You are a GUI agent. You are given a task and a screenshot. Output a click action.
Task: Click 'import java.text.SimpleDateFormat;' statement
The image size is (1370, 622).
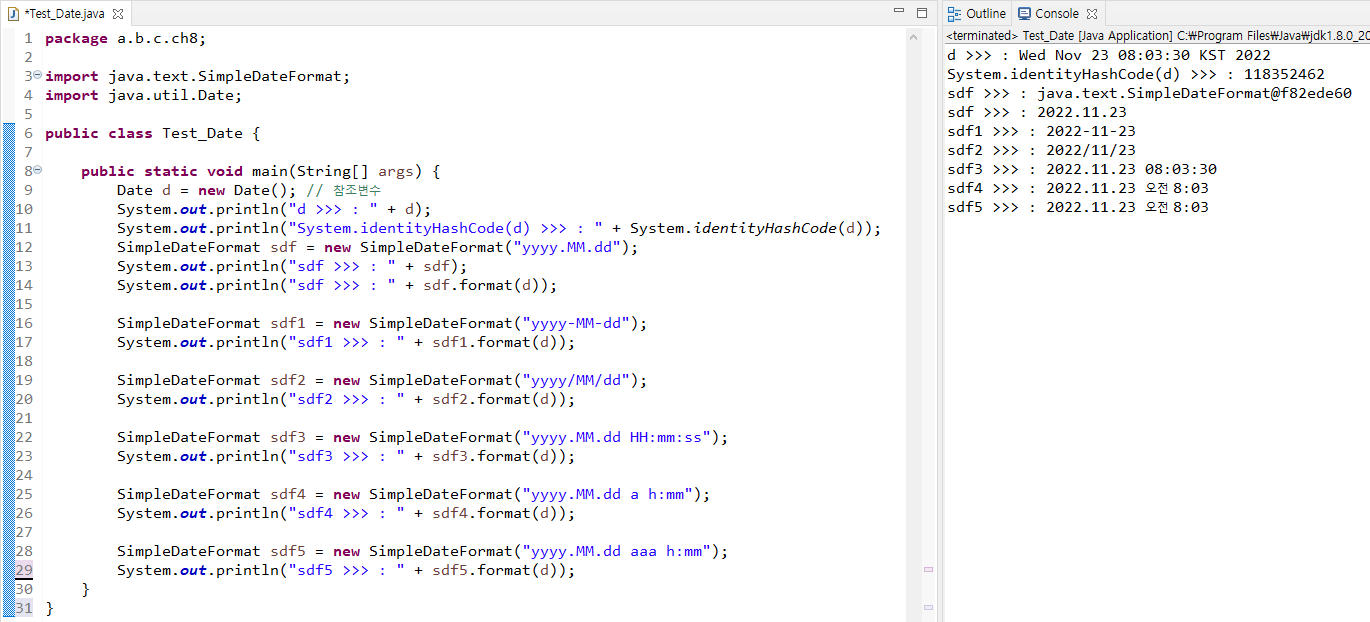(x=198, y=76)
